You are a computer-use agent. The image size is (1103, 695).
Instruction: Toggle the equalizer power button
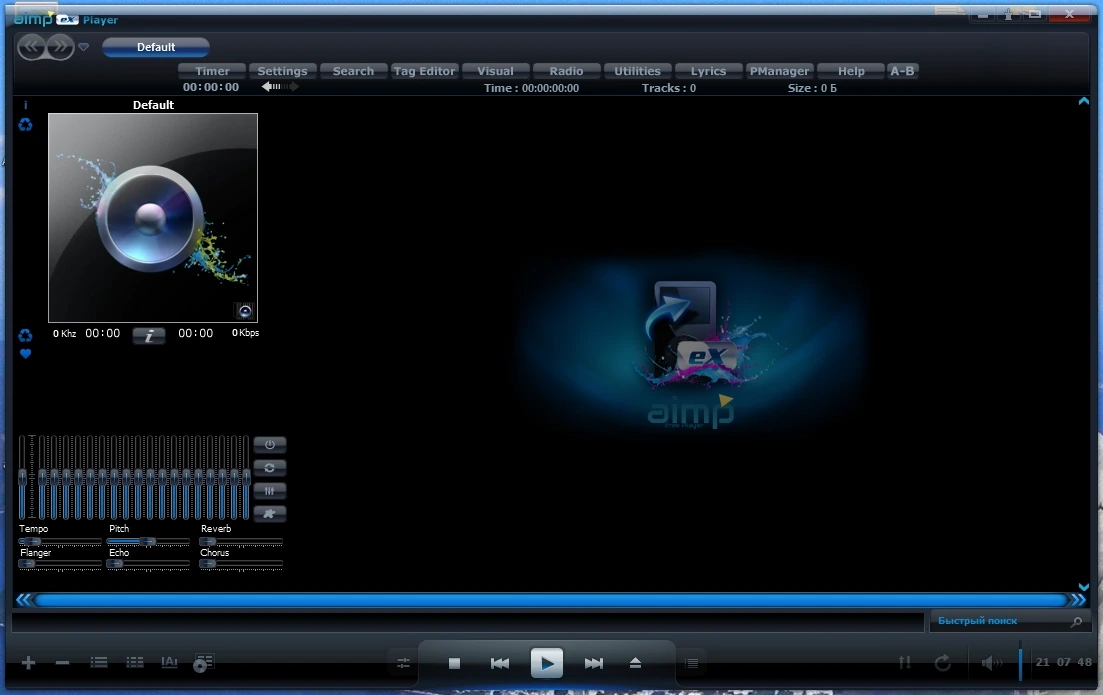tap(269, 445)
